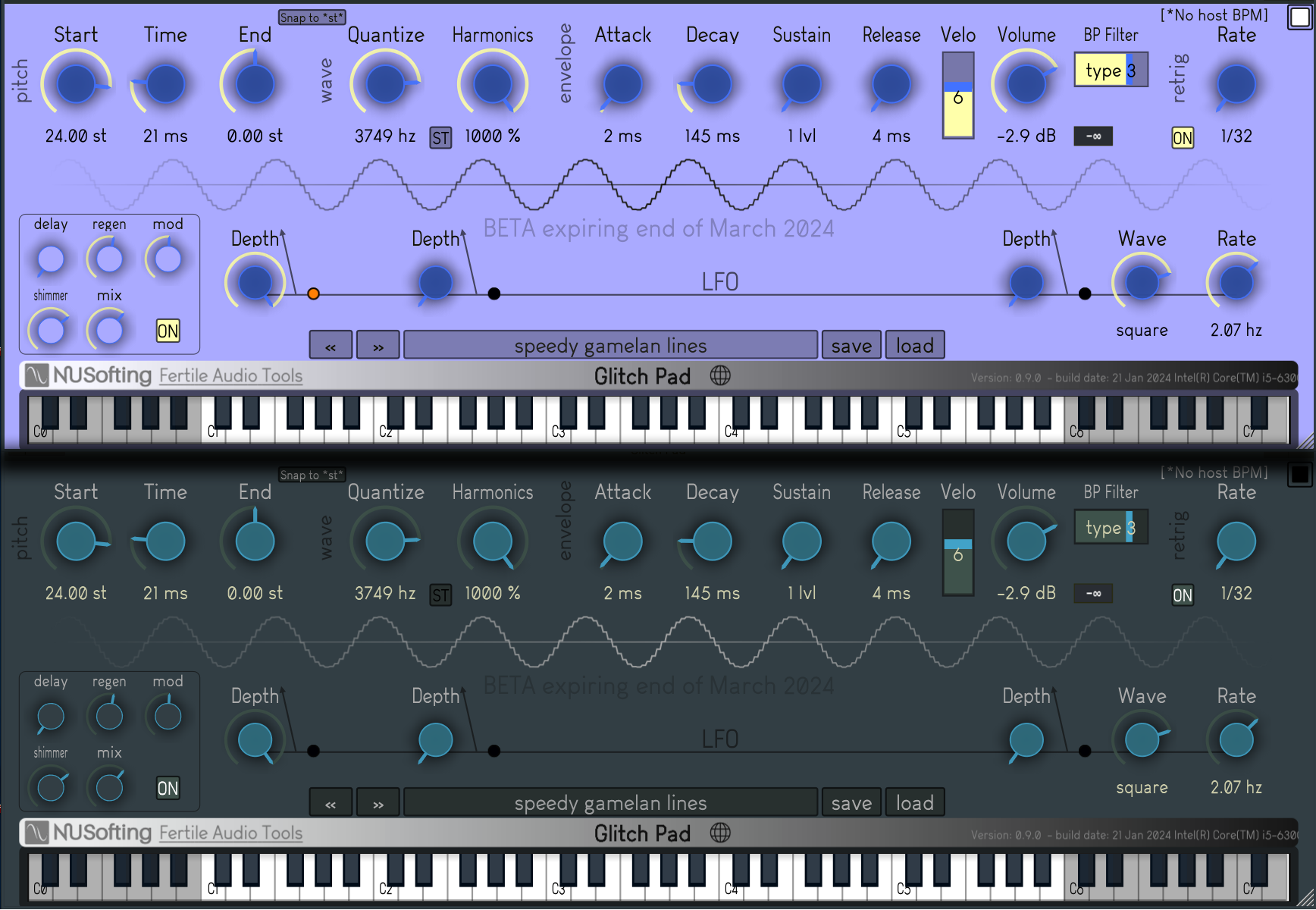Click the delay knob in the light window
The image size is (1316, 910).
(x=51, y=259)
